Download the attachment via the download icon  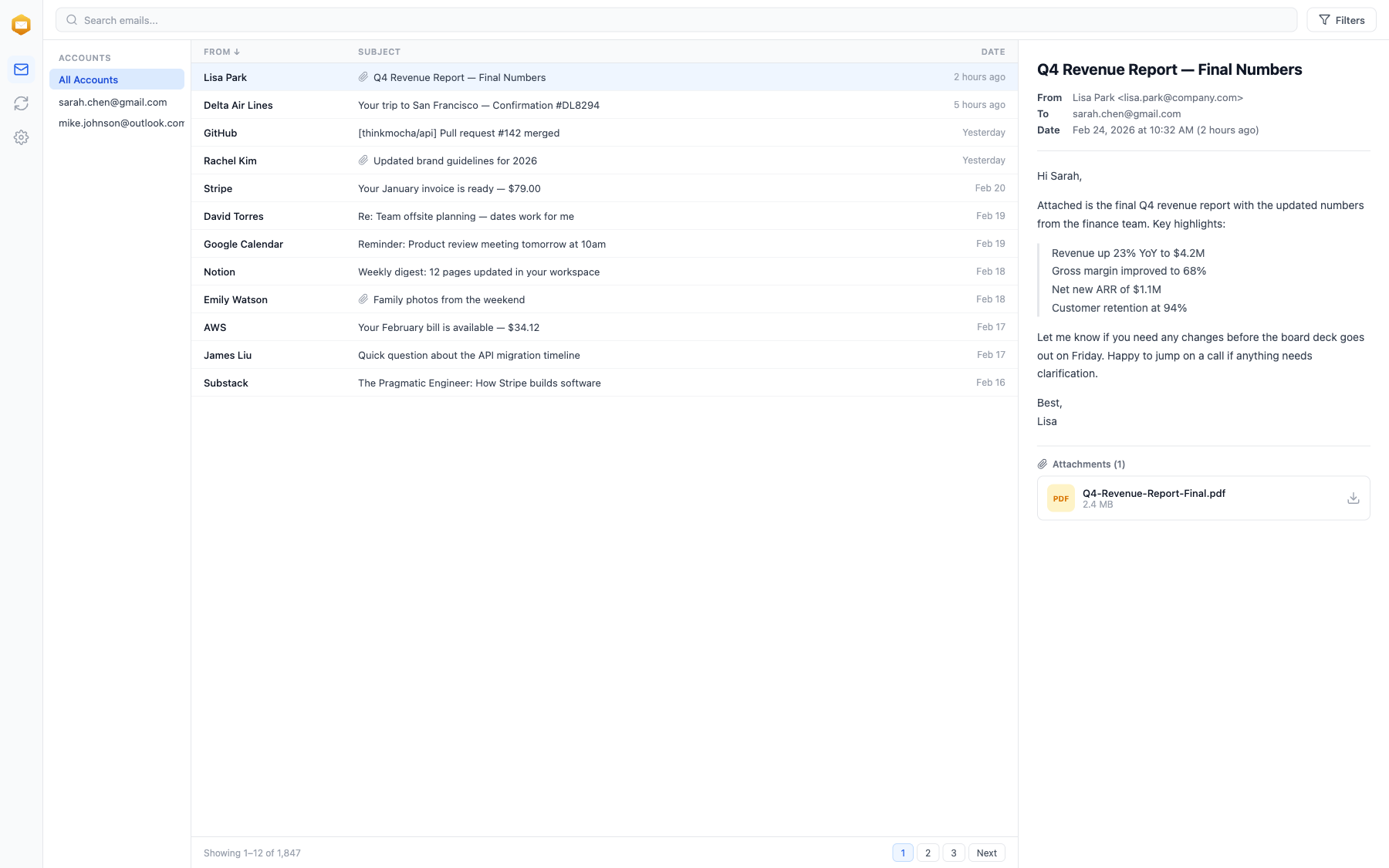point(1353,498)
